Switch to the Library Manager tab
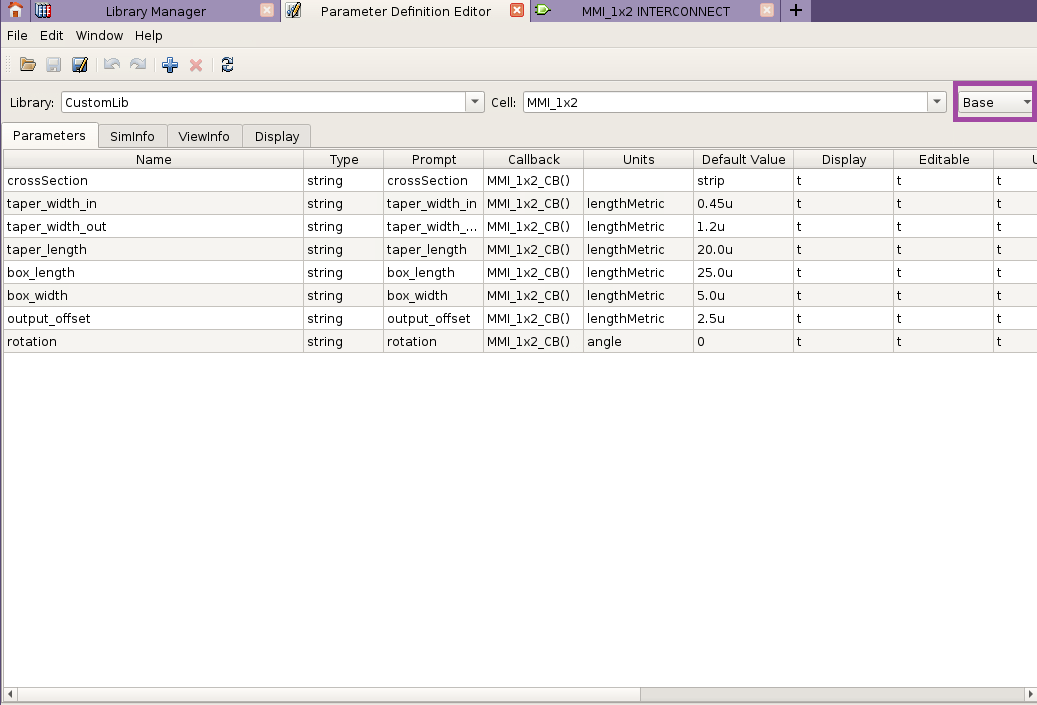 click(x=155, y=11)
